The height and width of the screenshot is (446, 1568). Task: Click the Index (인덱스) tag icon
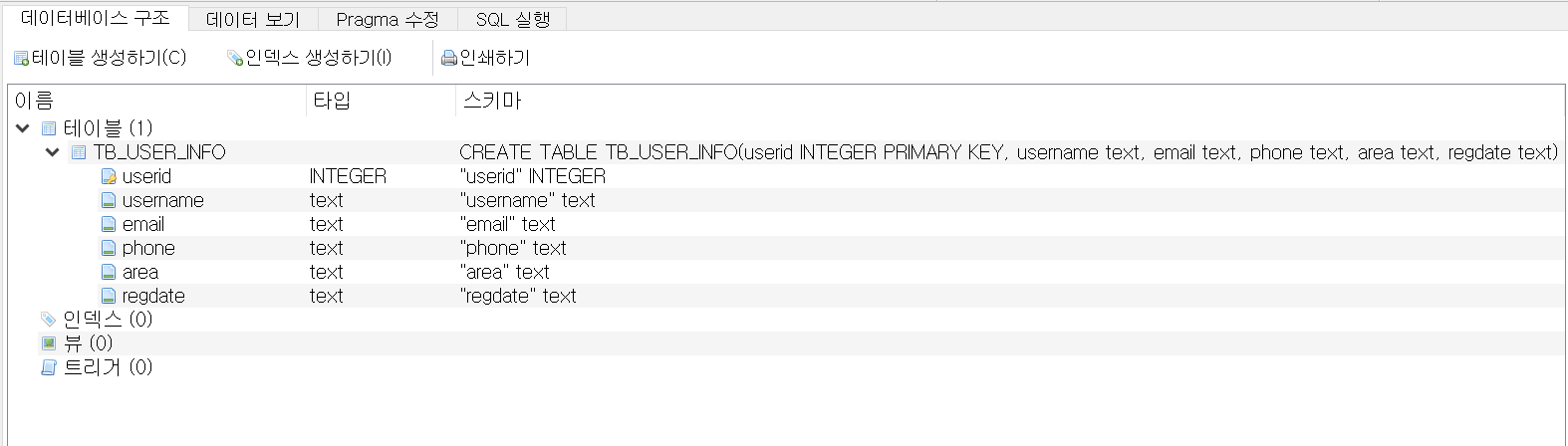(x=48, y=320)
